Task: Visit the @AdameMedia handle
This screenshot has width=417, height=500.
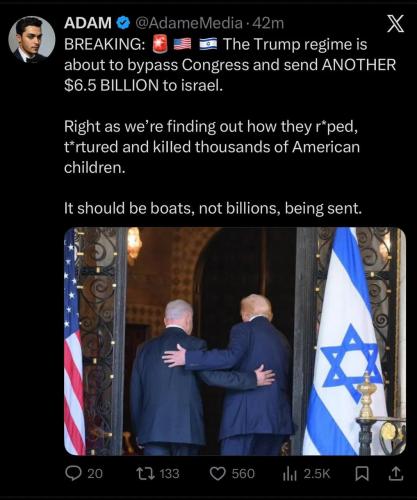Action: click(189, 23)
